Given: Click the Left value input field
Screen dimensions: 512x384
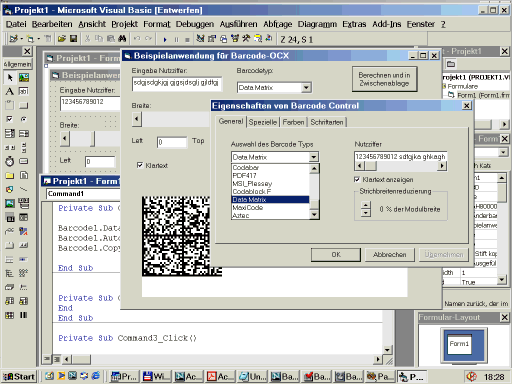Looking at the screenshot, I should pyautogui.click(x=172, y=142).
